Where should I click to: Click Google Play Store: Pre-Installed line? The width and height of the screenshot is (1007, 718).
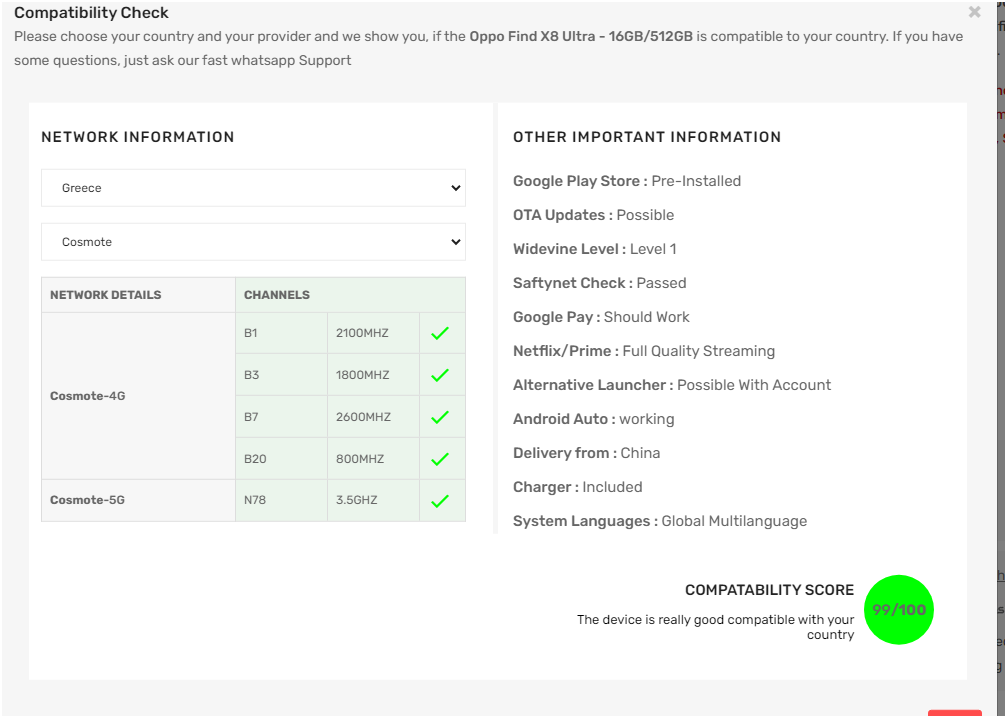(x=627, y=181)
